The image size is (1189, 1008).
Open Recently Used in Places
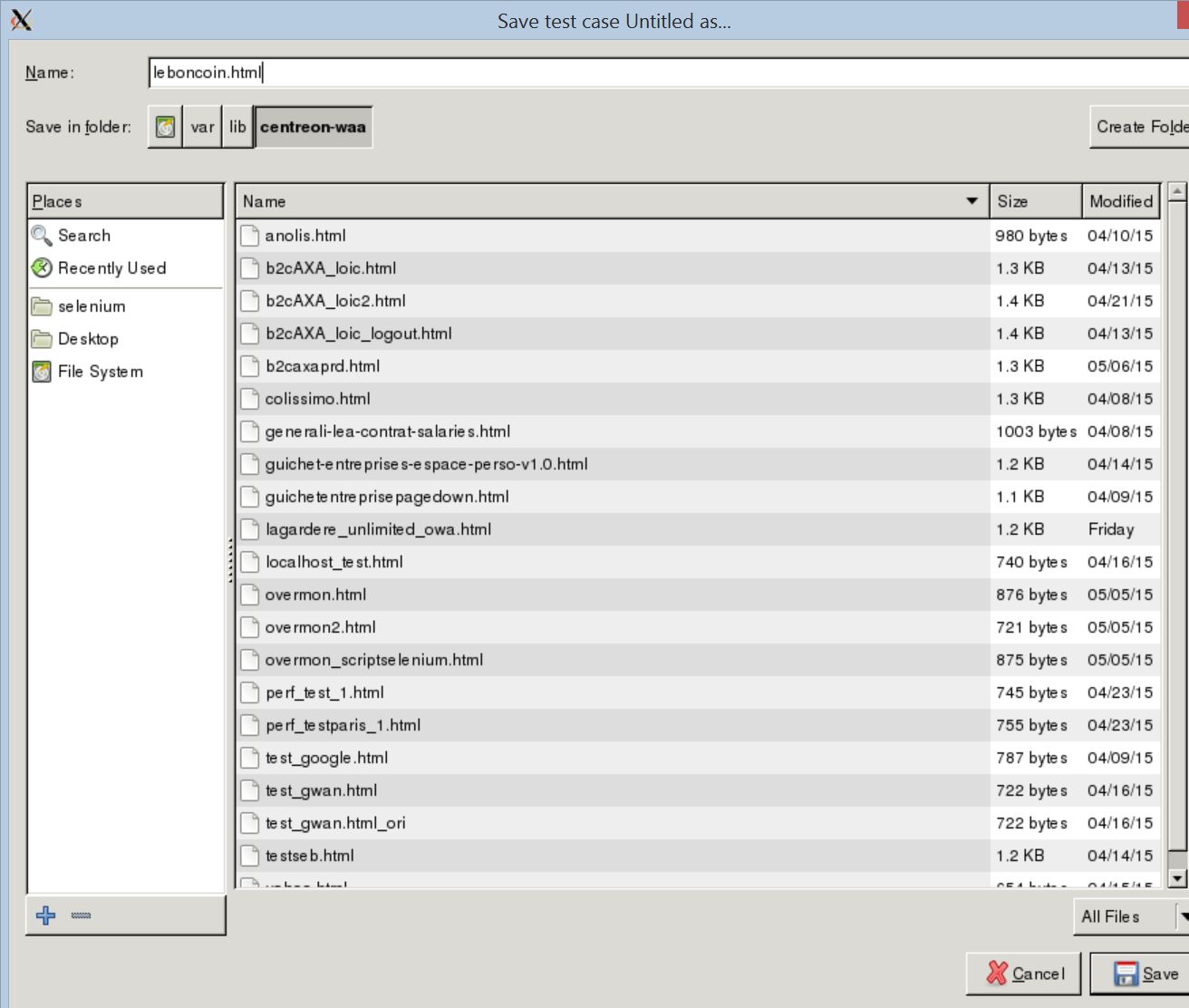(x=111, y=268)
